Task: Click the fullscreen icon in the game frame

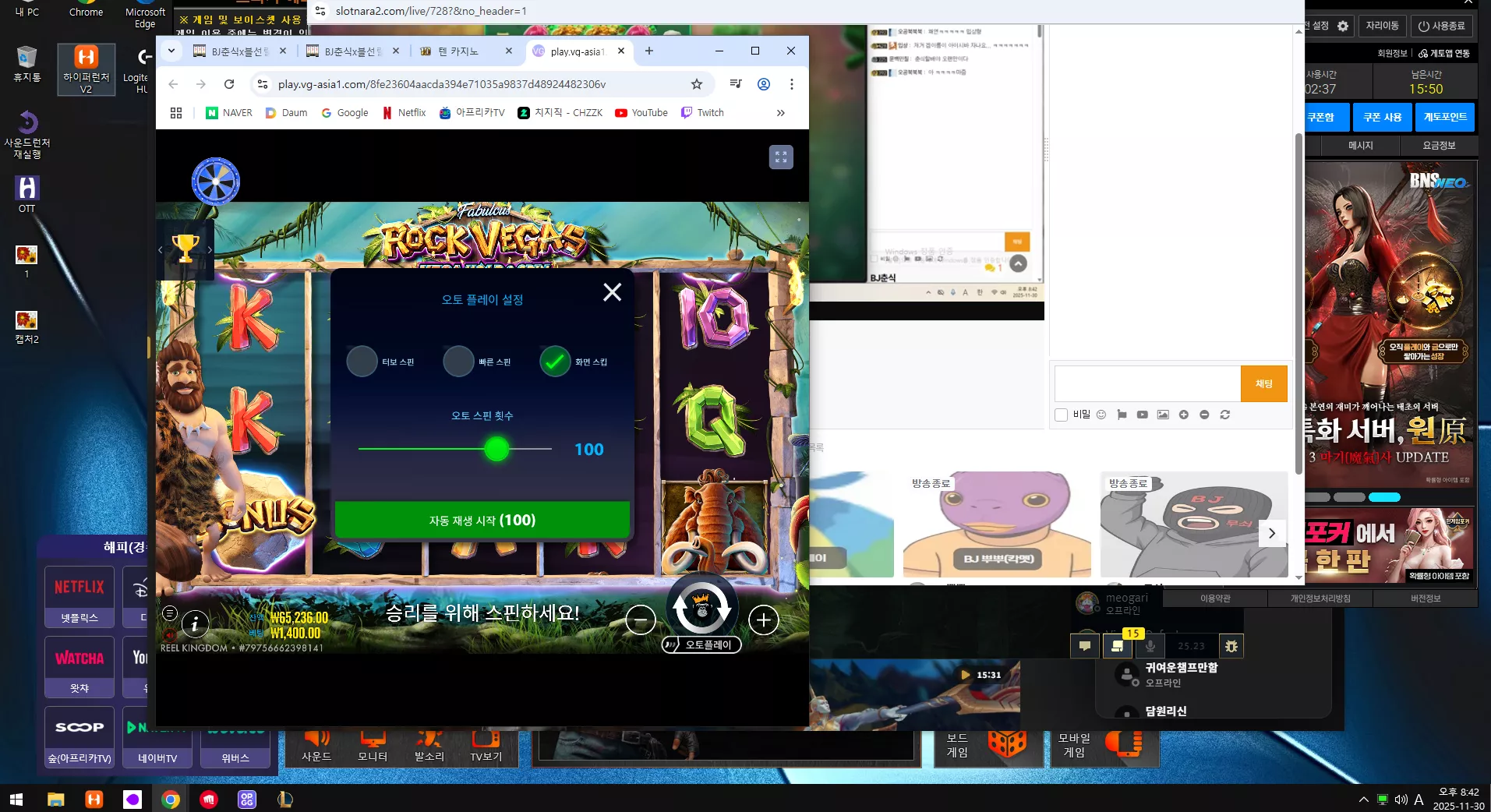Action: click(x=781, y=157)
